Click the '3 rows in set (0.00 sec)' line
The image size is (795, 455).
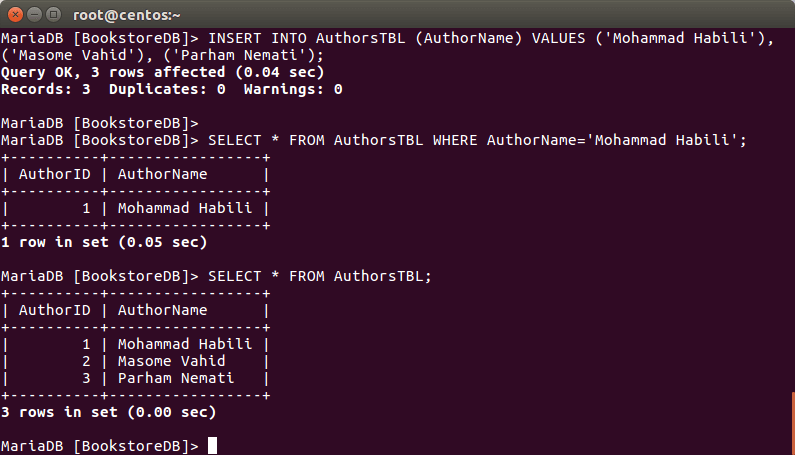(x=109, y=411)
